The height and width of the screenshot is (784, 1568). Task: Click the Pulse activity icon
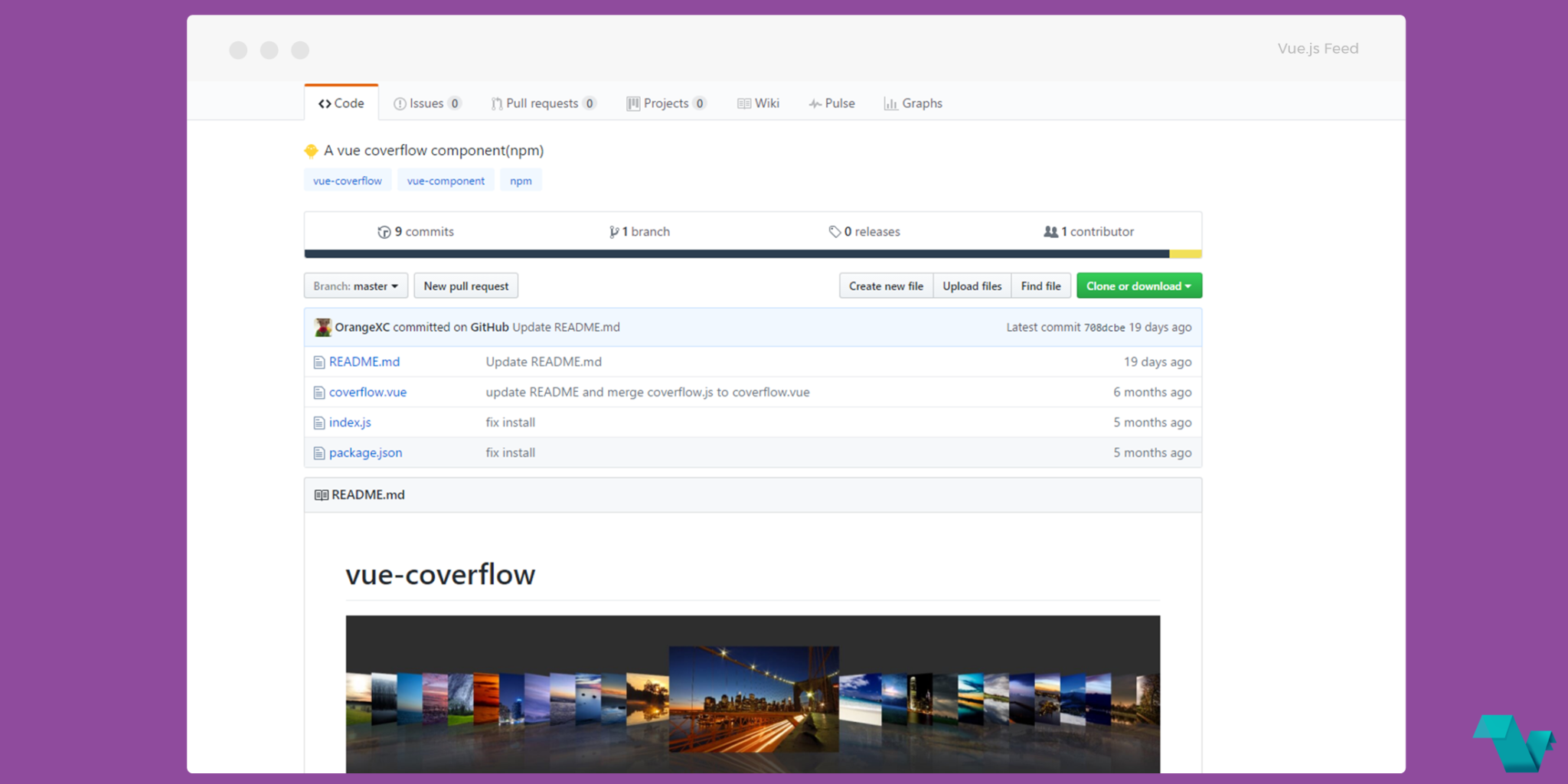click(815, 104)
